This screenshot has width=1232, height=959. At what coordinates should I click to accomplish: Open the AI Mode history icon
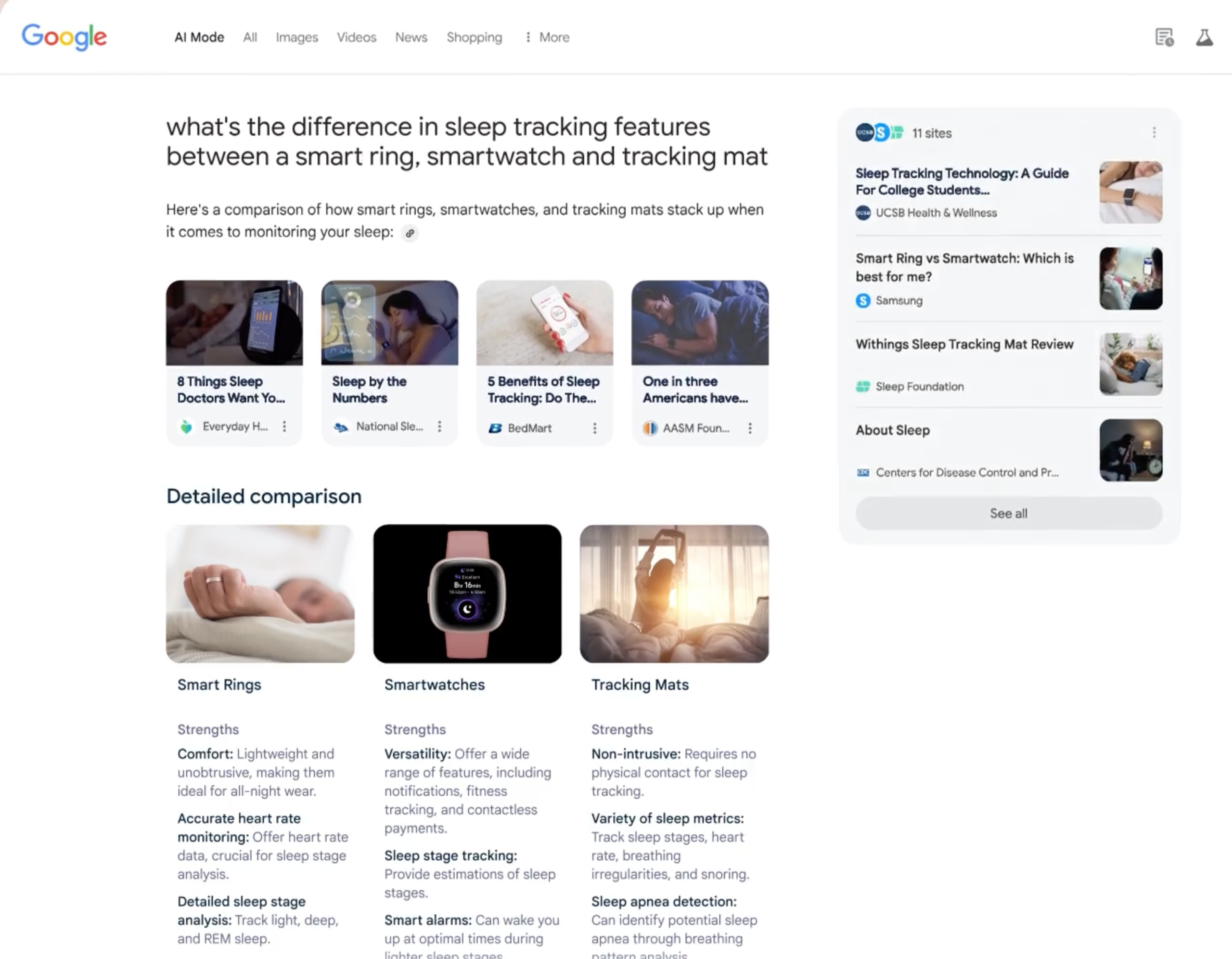point(1164,38)
